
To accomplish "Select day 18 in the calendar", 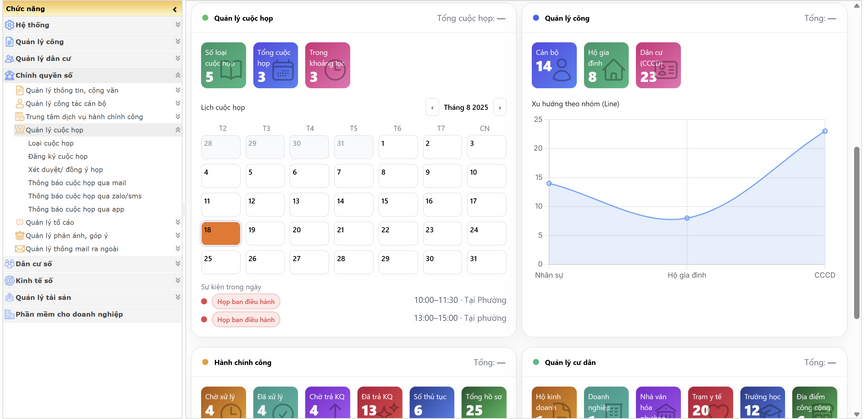I will (221, 234).
